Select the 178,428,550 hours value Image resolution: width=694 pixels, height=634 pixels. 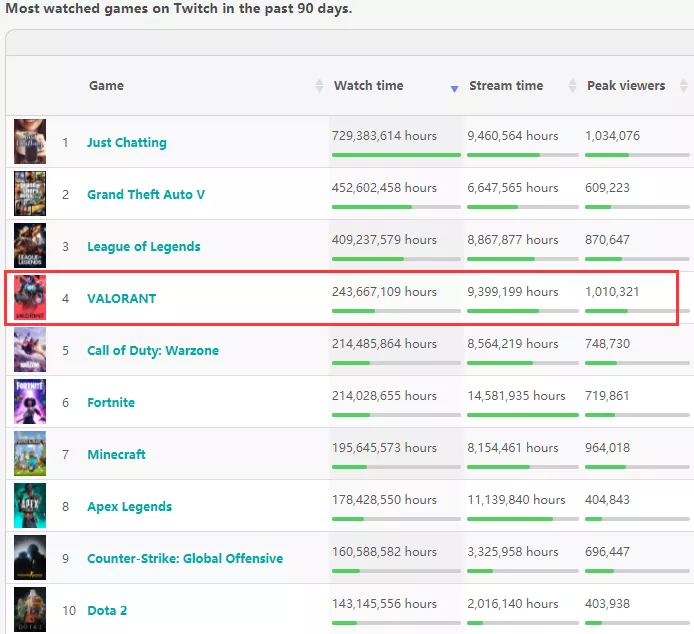pos(384,500)
